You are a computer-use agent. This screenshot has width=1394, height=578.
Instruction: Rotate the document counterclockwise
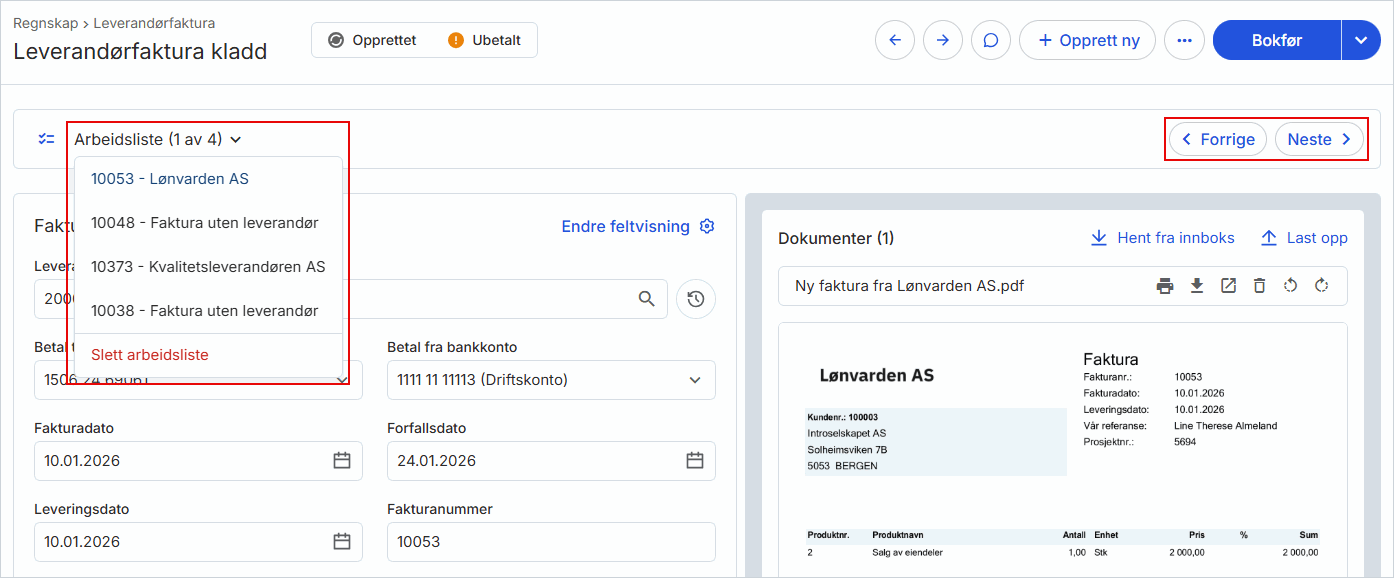click(1290, 286)
